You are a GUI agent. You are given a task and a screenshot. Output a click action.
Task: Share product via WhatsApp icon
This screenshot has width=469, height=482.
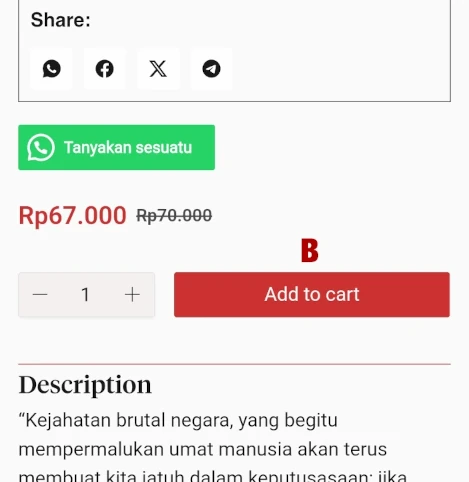pos(51,69)
